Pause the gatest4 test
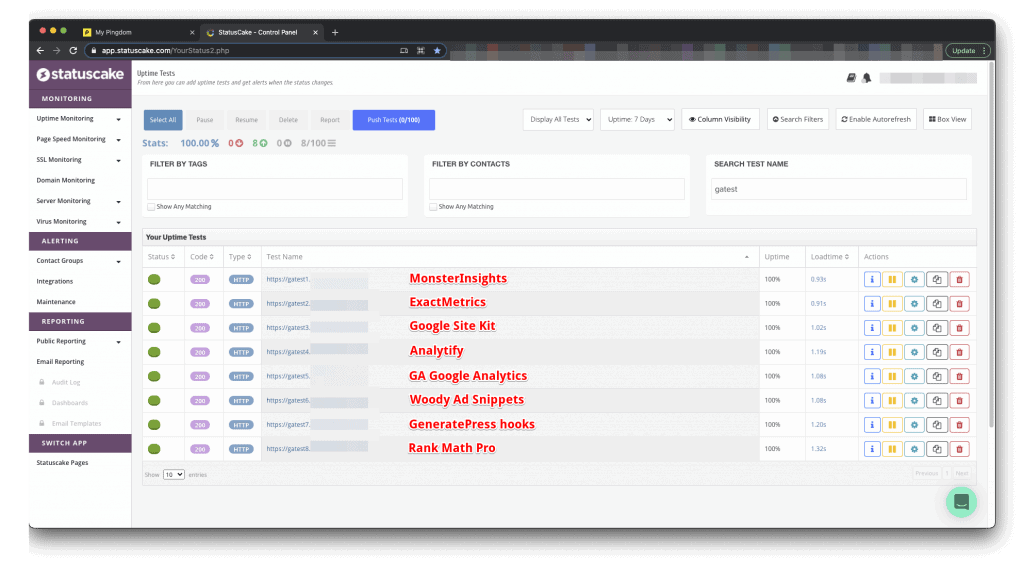 coord(892,352)
